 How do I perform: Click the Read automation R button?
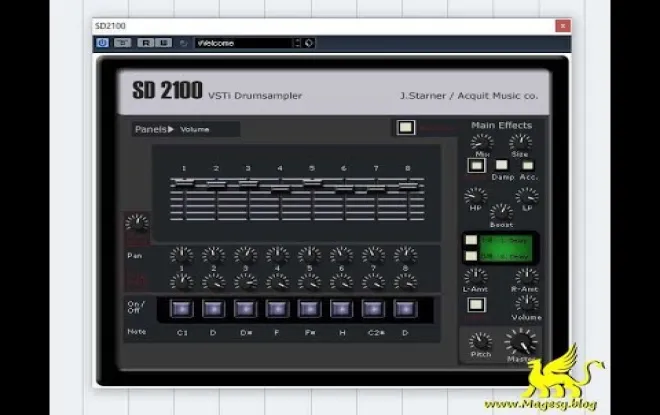click(144, 43)
